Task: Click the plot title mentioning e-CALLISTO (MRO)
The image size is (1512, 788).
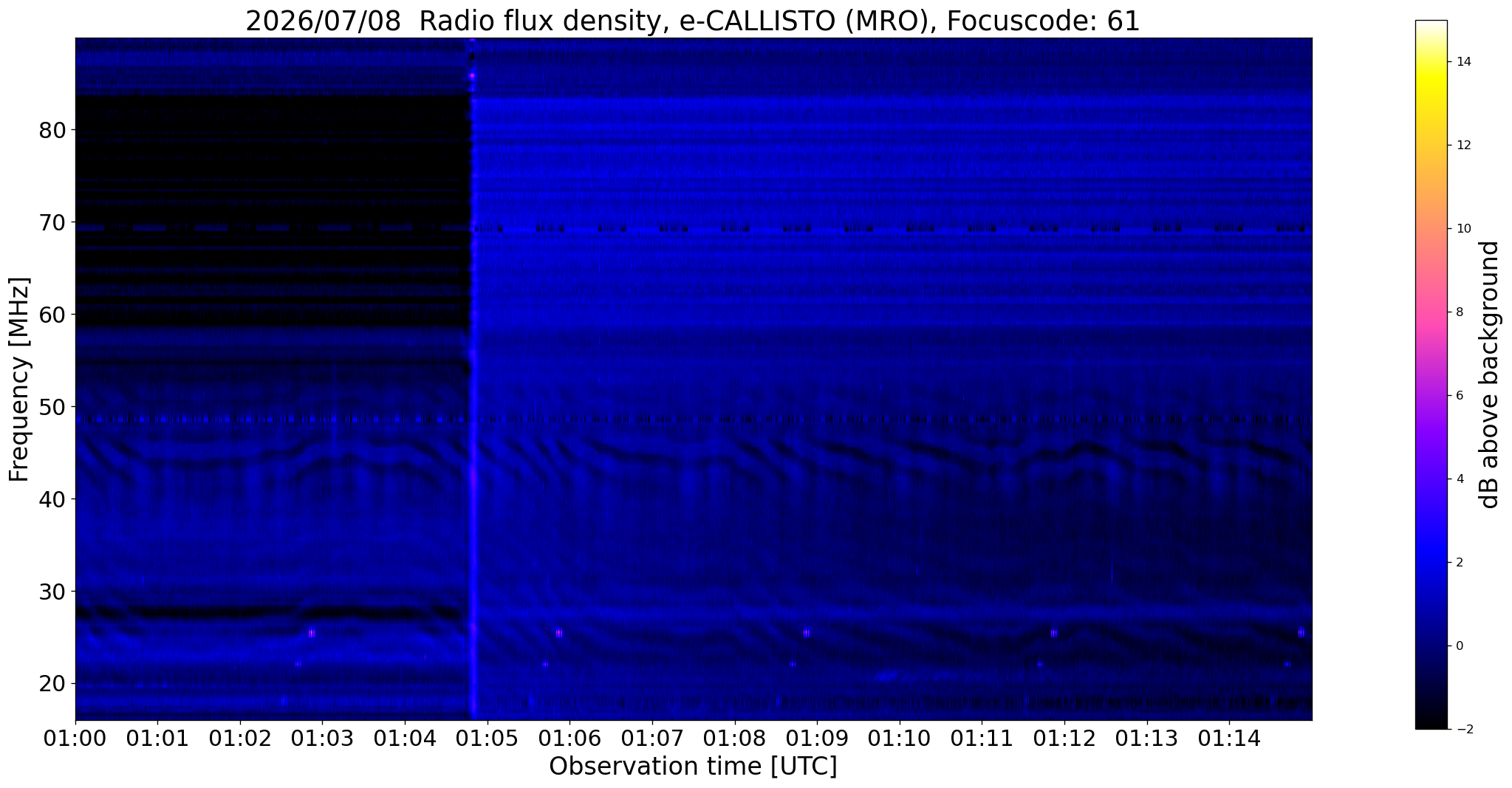Action: 693,21
